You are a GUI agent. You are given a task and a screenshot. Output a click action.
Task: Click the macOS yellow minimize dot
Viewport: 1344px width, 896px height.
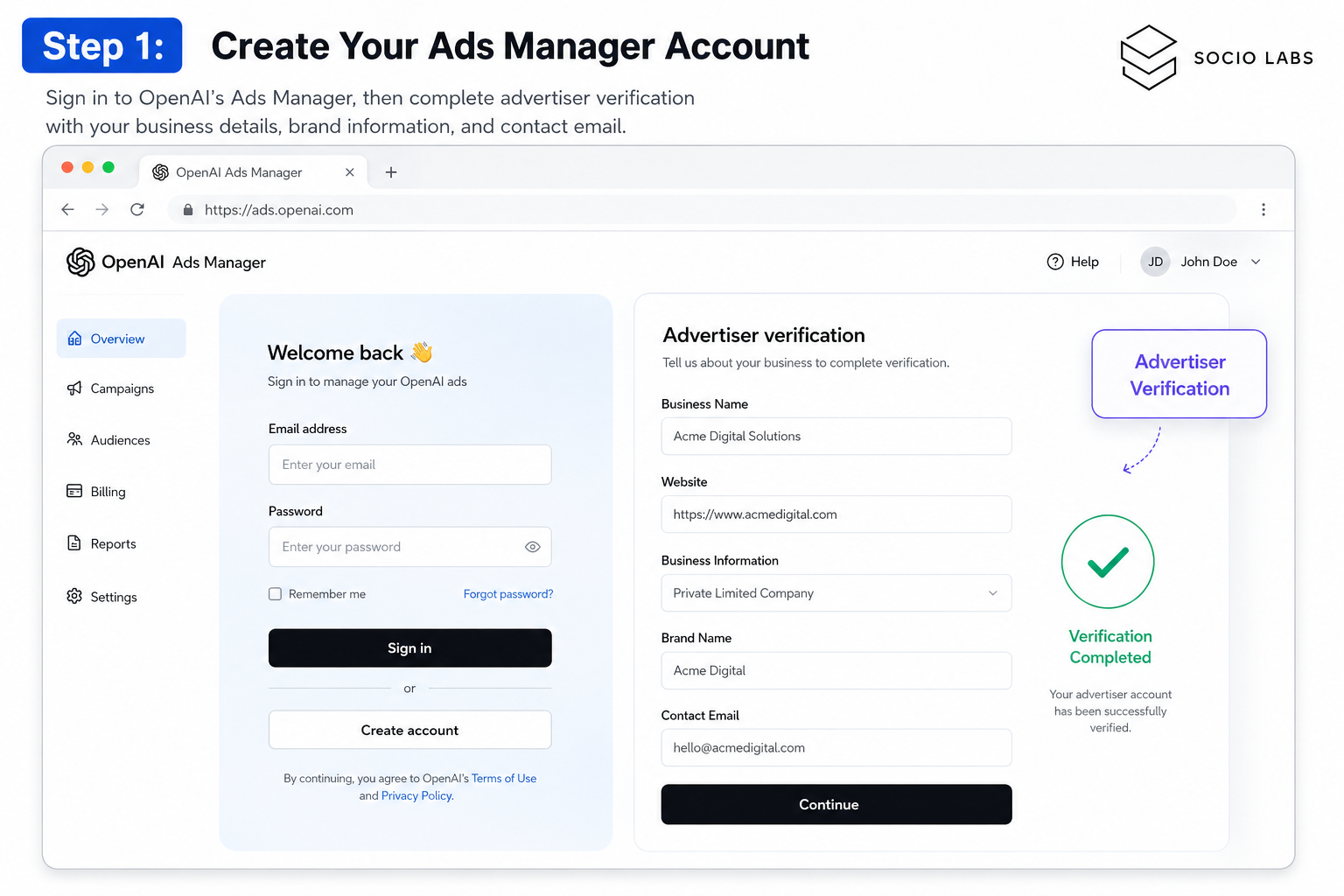tap(87, 167)
